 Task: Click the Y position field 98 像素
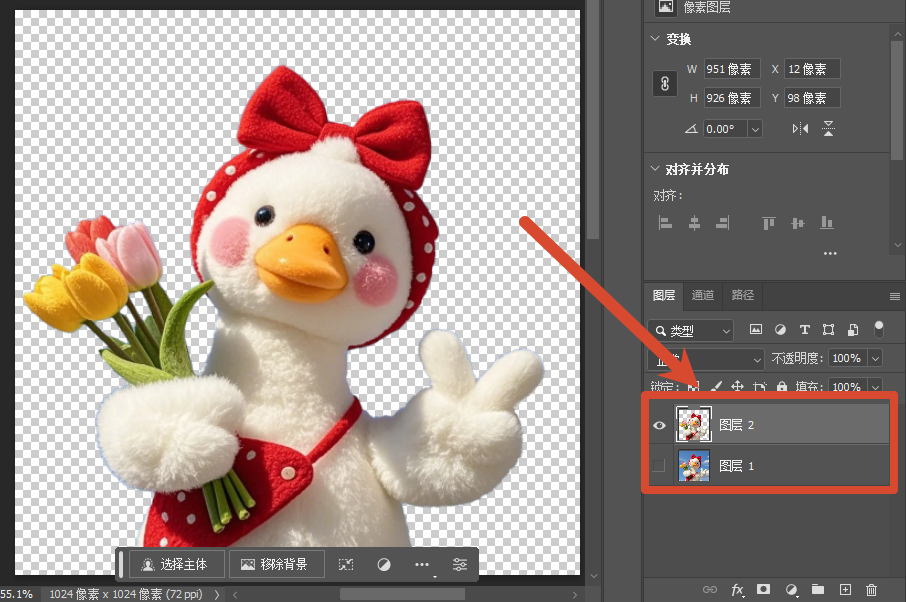point(812,98)
